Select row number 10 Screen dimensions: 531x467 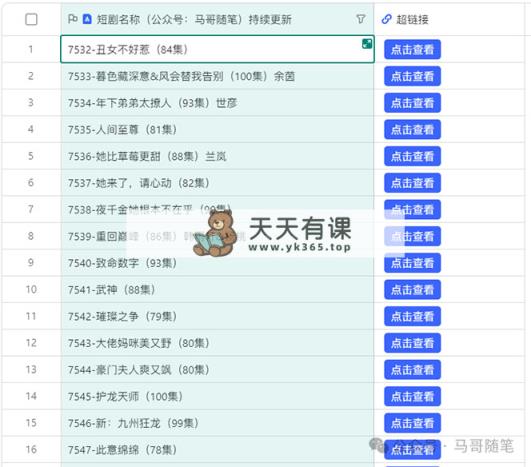31,290
